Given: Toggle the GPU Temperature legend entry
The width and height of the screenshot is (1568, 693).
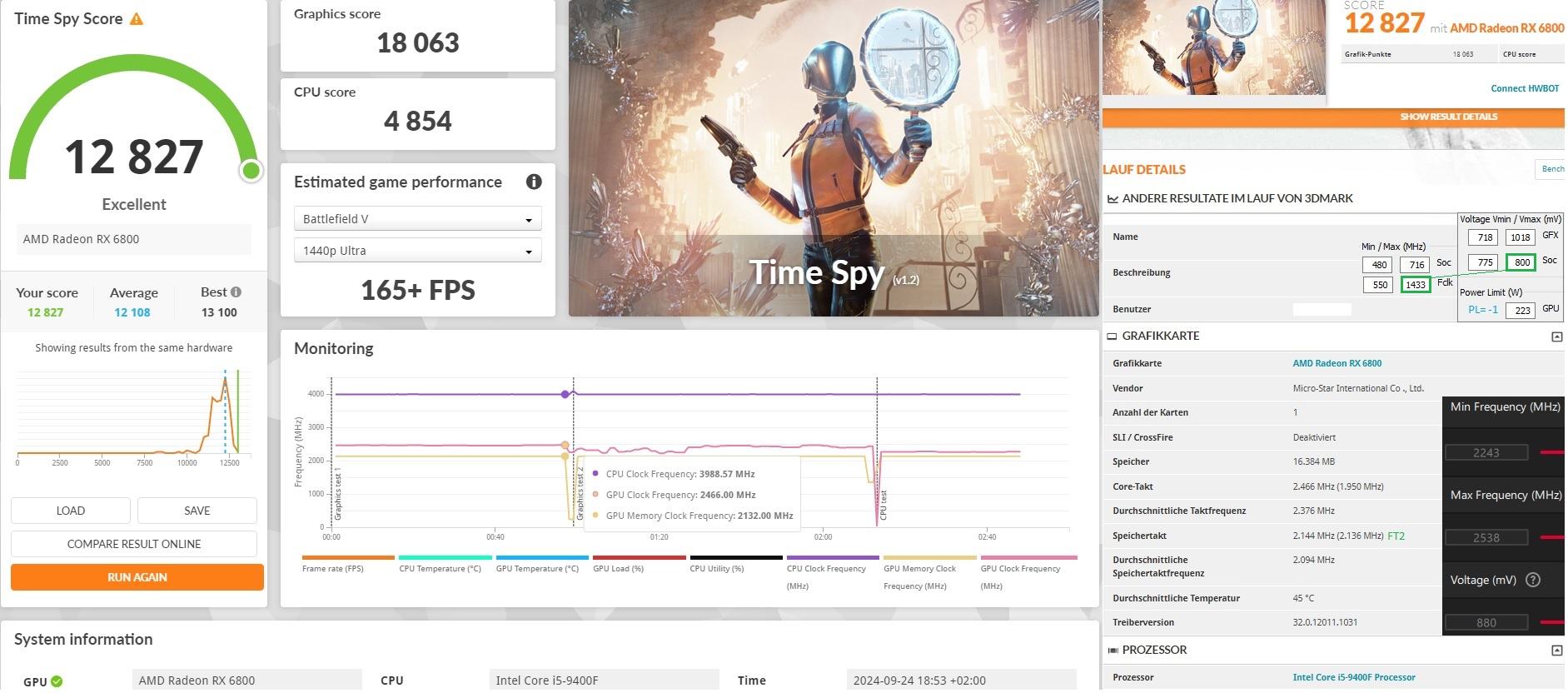Looking at the screenshot, I should [x=542, y=565].
